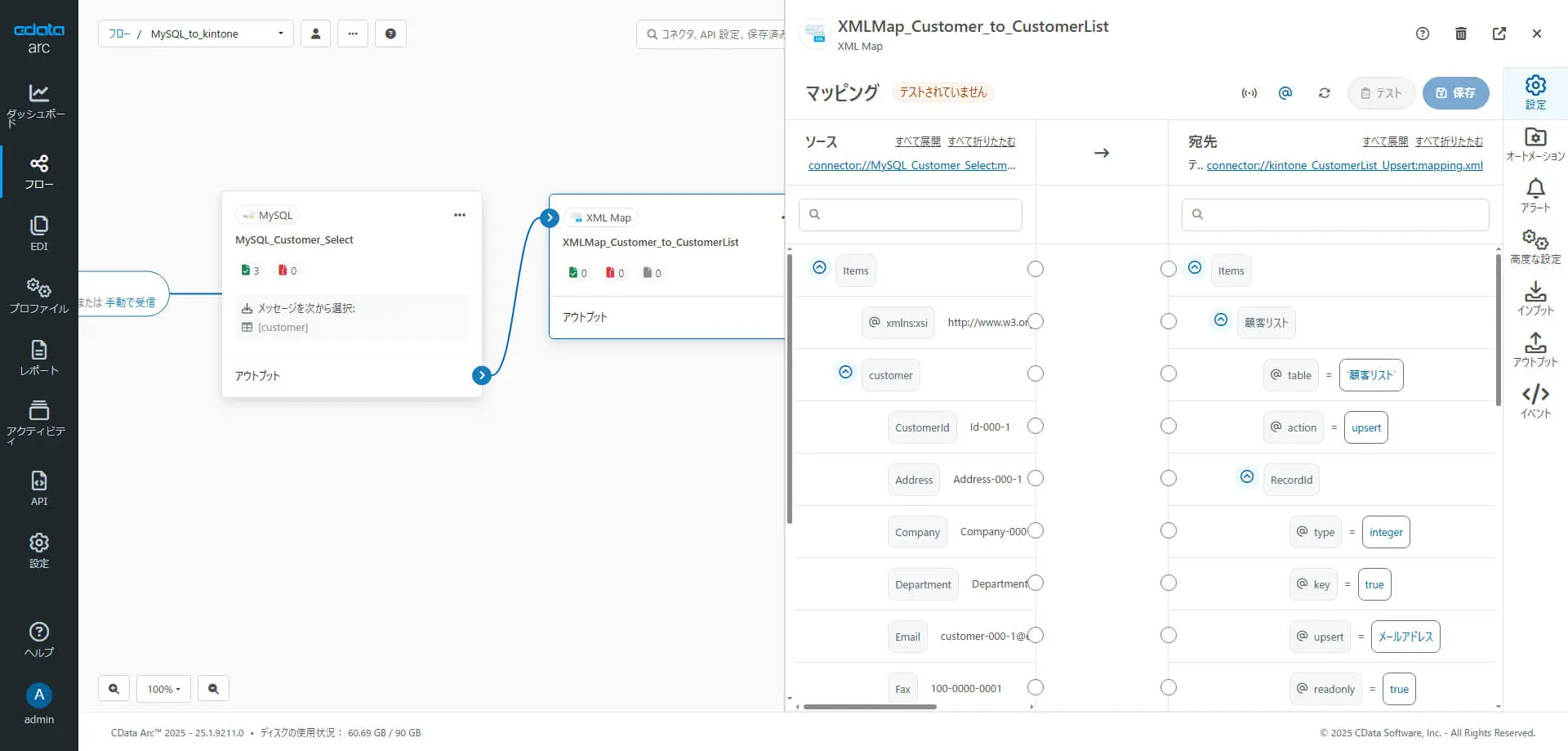Select the CustomerId source mapping circle
The width and height of the screenshot is (1568, 751).
click(x=1036, y=426)
